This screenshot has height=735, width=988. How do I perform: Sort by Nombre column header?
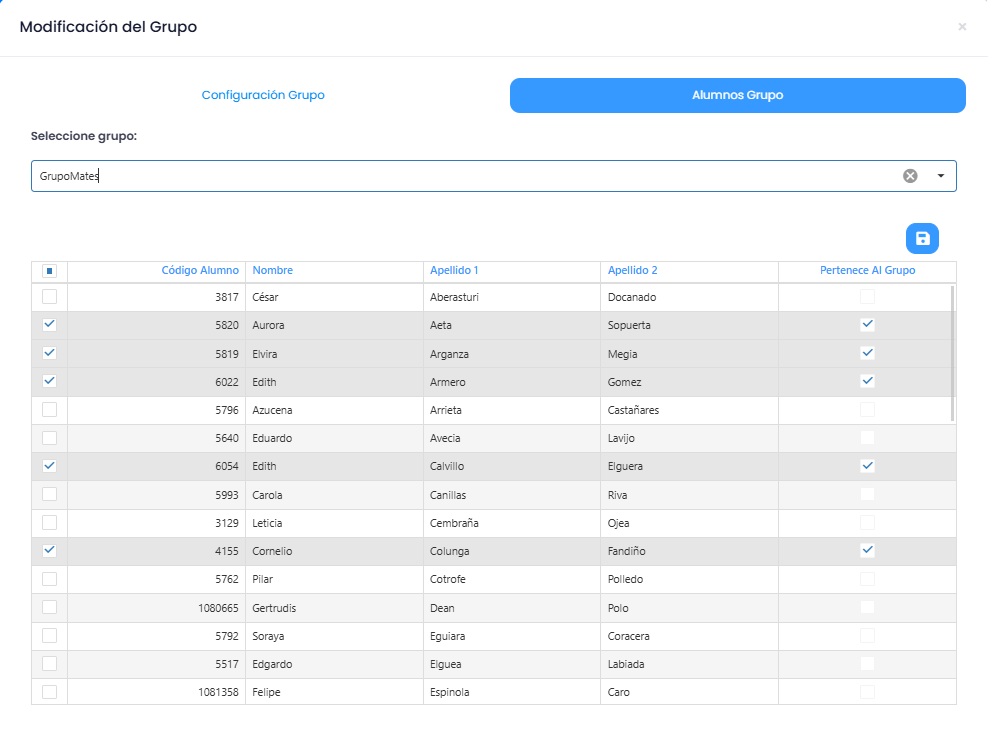[273, 270]
